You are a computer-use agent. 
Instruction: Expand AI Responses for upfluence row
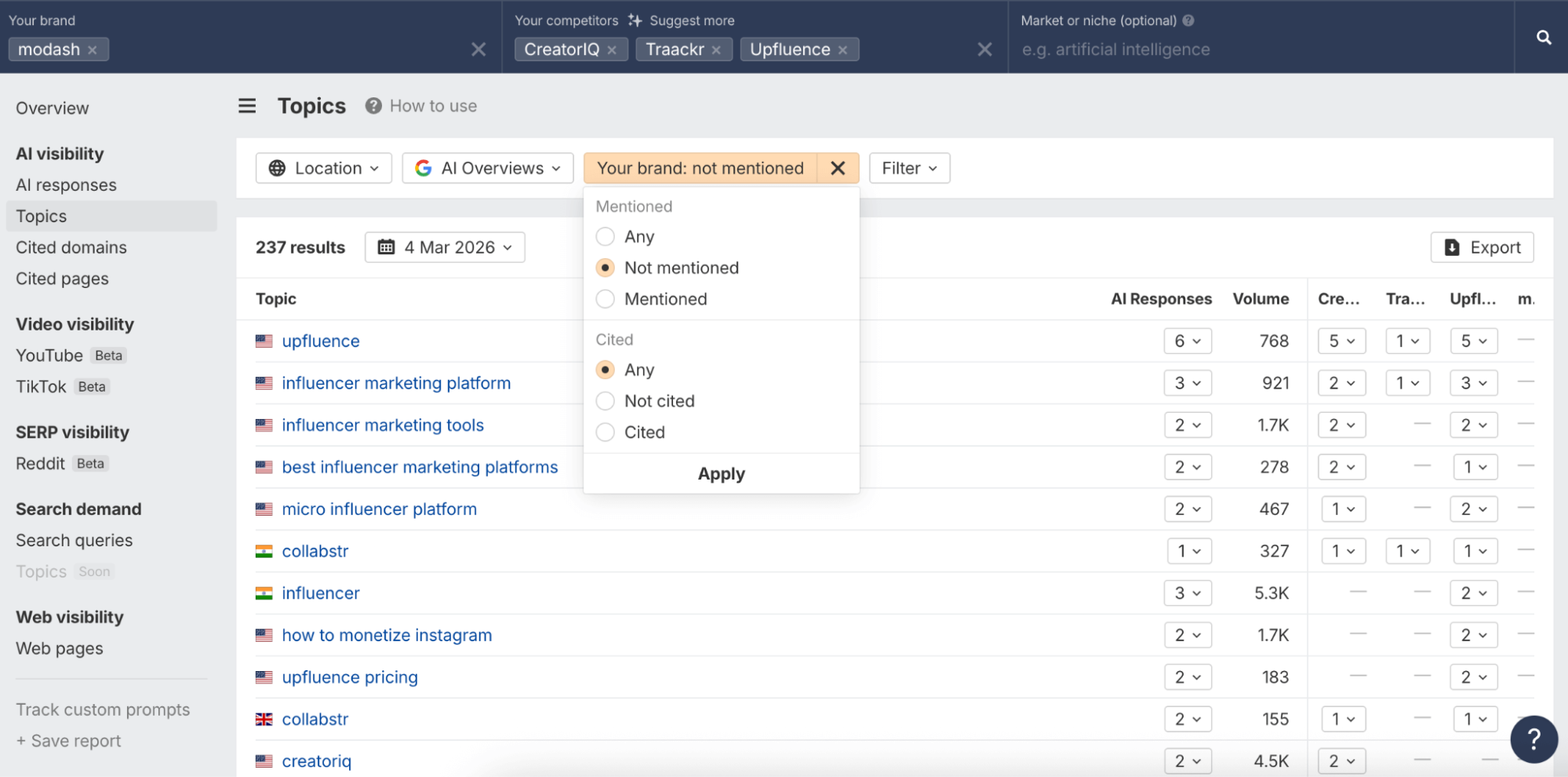(x=1188, y=341)
